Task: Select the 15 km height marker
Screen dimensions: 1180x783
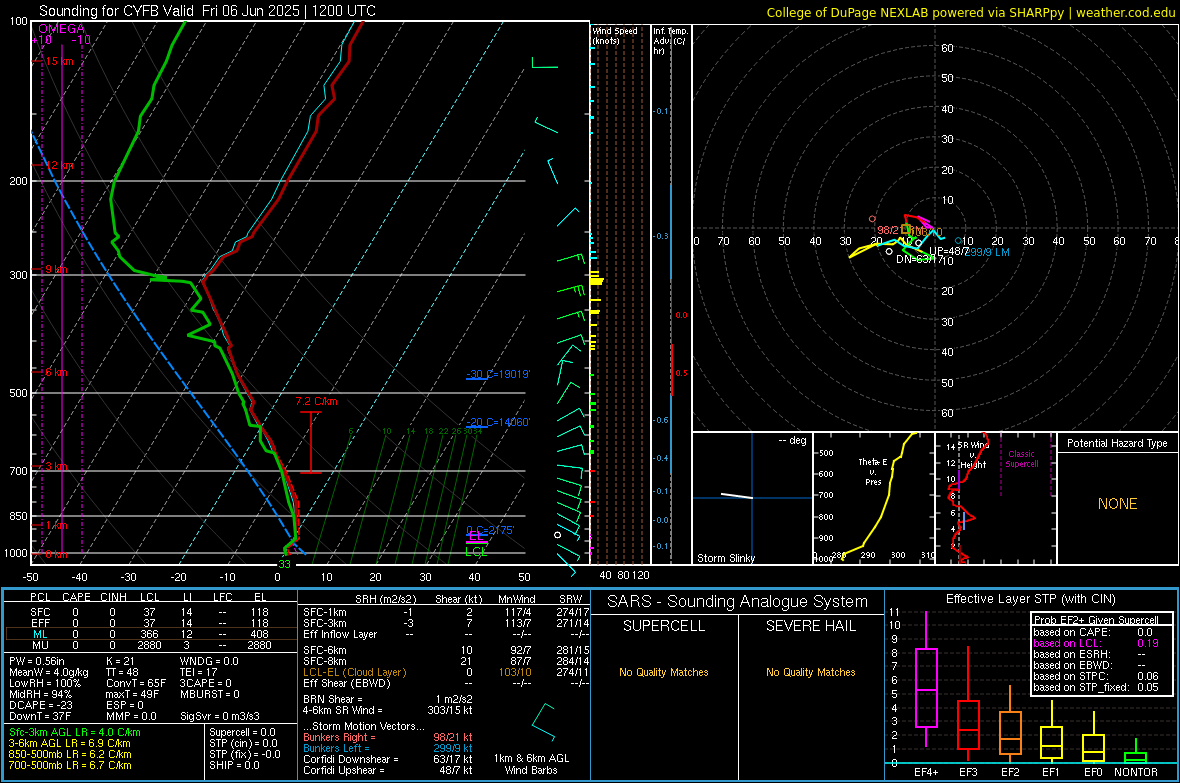Action: (x=59, y=61)
